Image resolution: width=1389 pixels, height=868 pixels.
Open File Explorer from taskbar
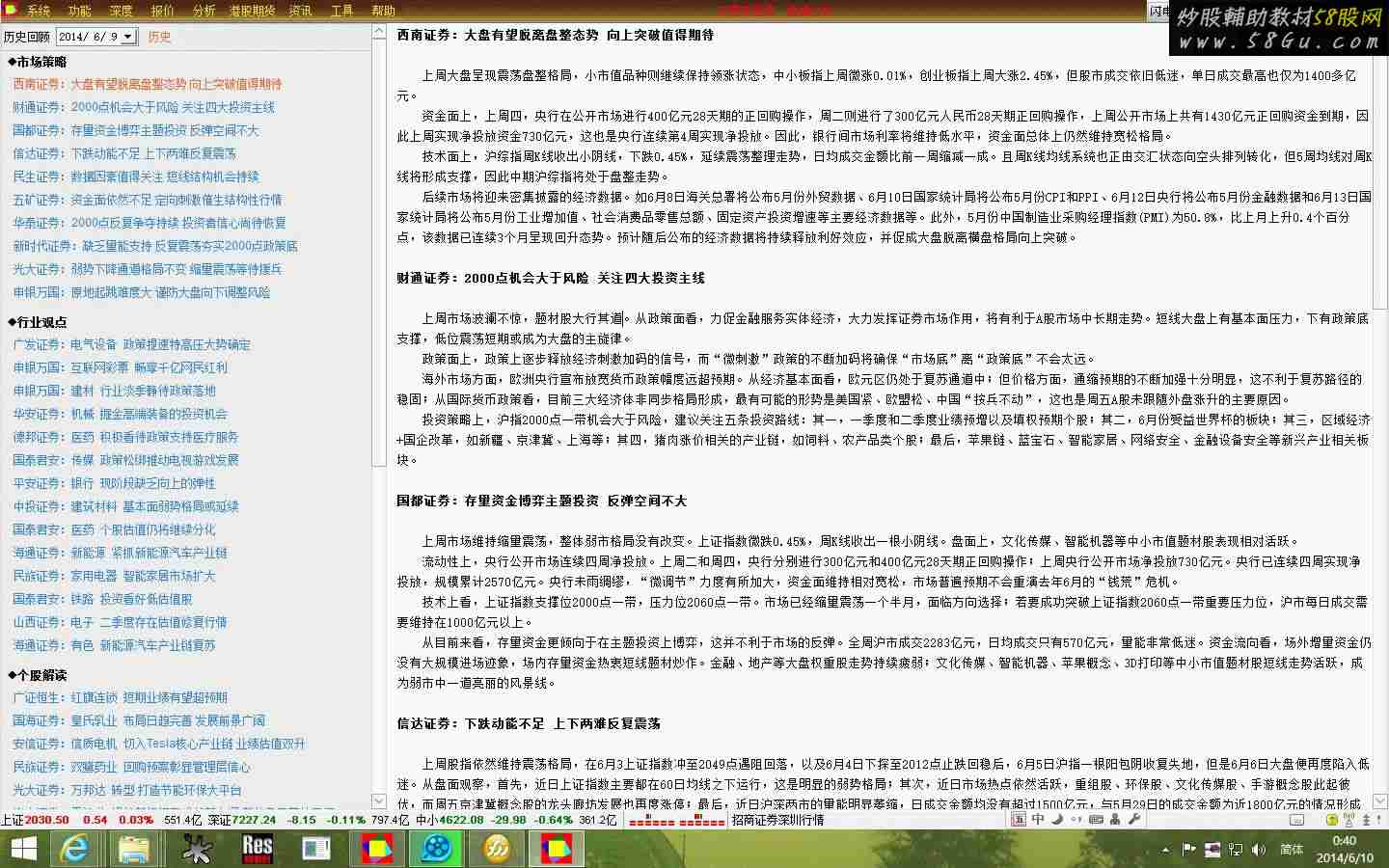pyautogui.click(x=134, y=849)
